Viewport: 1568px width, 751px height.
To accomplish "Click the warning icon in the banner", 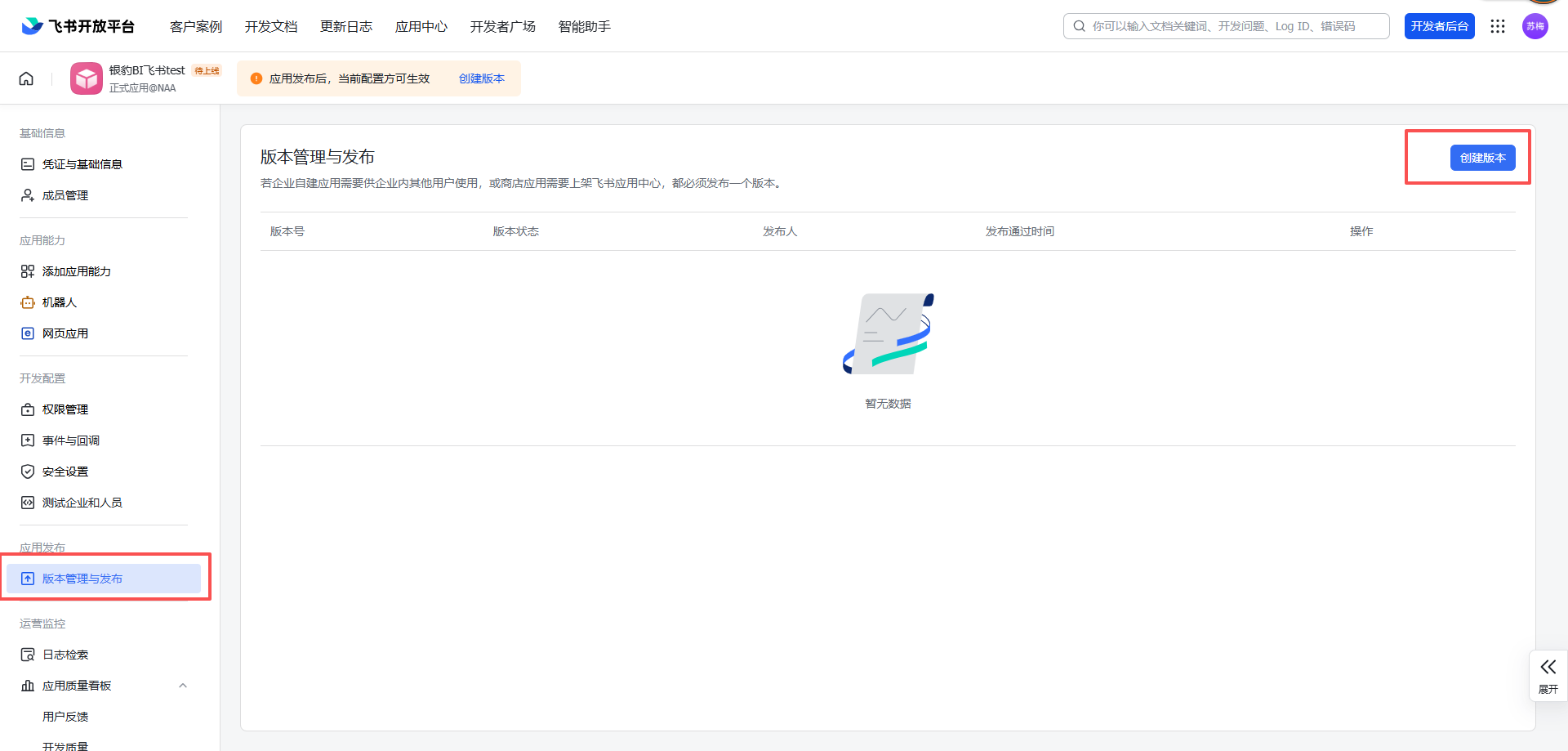I will [256, 78].
